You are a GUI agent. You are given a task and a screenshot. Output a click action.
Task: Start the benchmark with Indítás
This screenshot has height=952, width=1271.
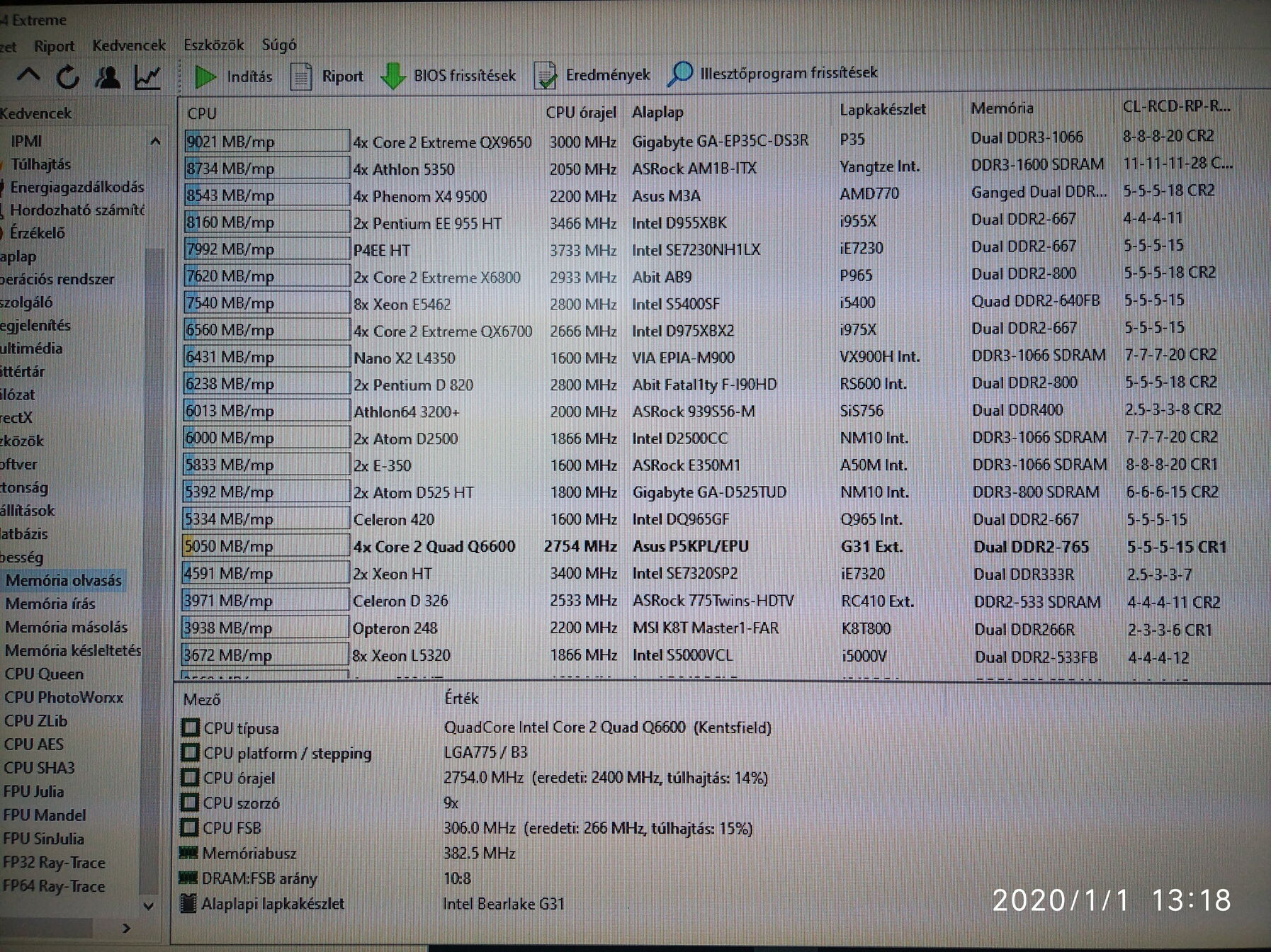click(x=232, y=76)
